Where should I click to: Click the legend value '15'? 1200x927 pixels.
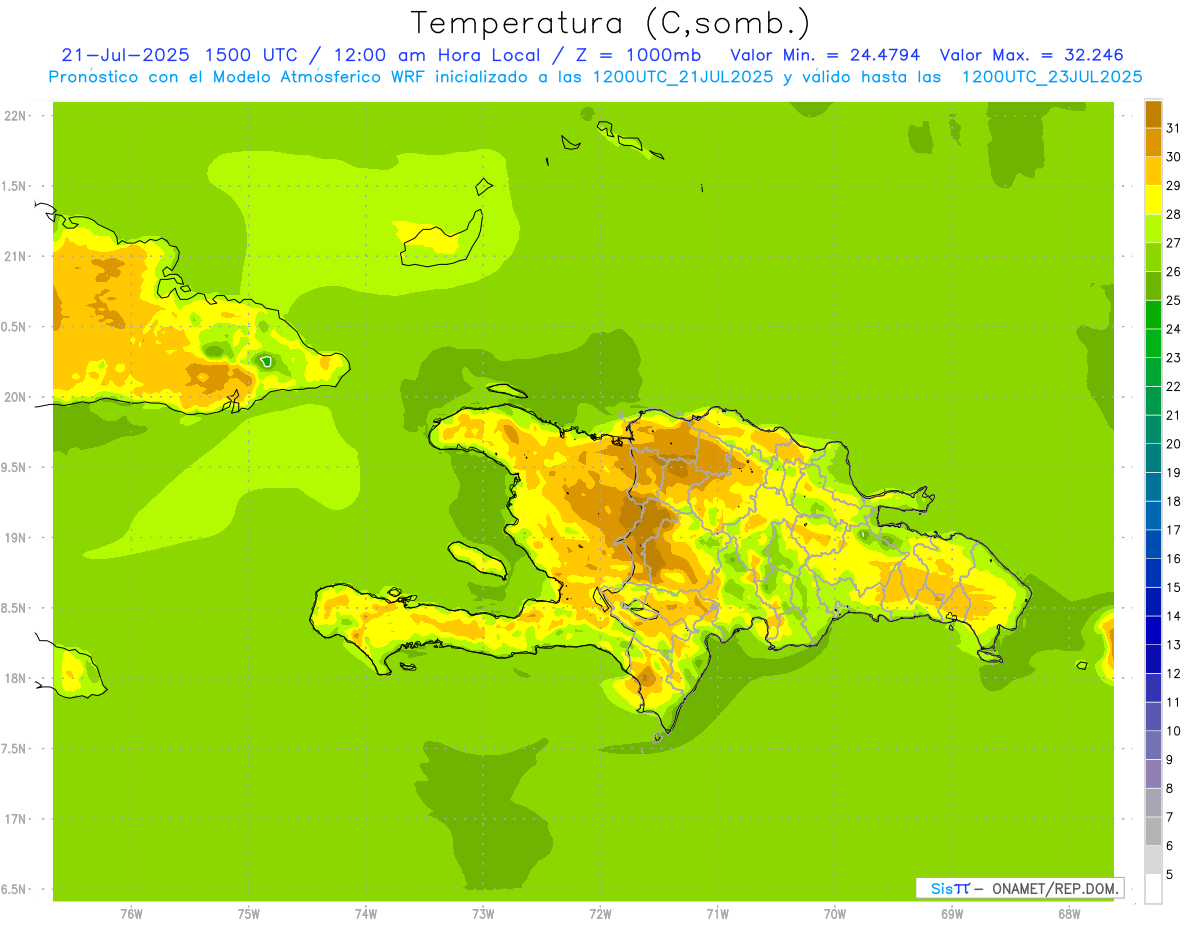click(1173, 587)
